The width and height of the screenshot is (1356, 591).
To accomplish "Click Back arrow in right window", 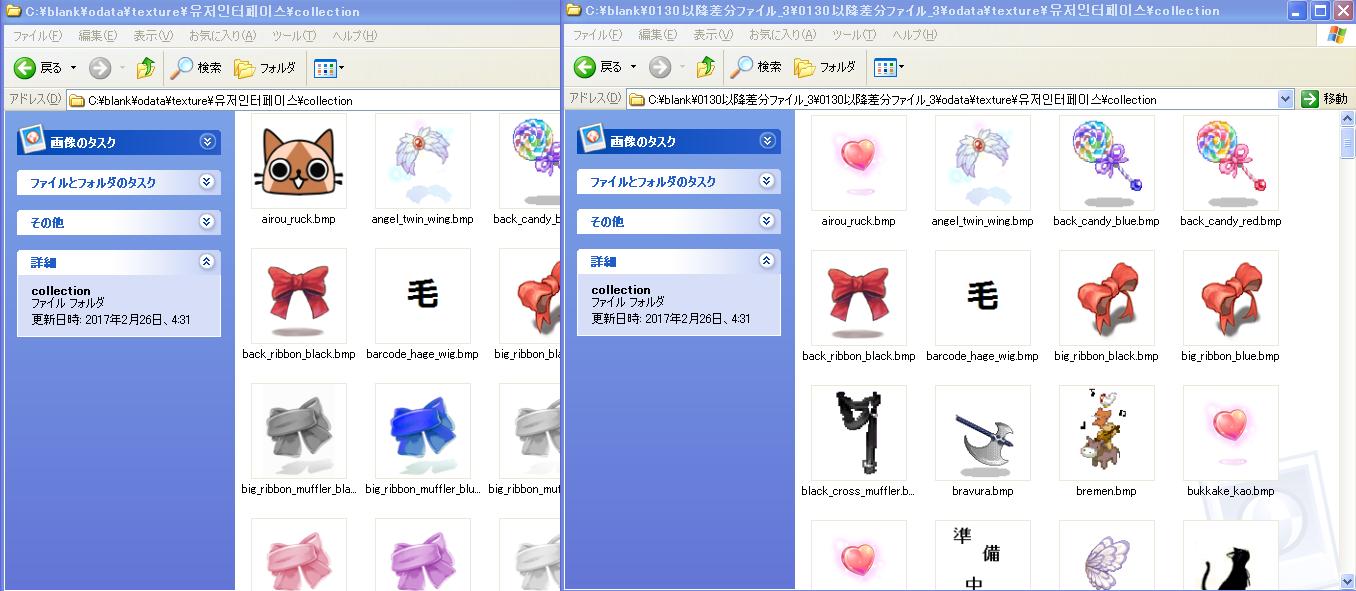I will [x=585, y=67].
